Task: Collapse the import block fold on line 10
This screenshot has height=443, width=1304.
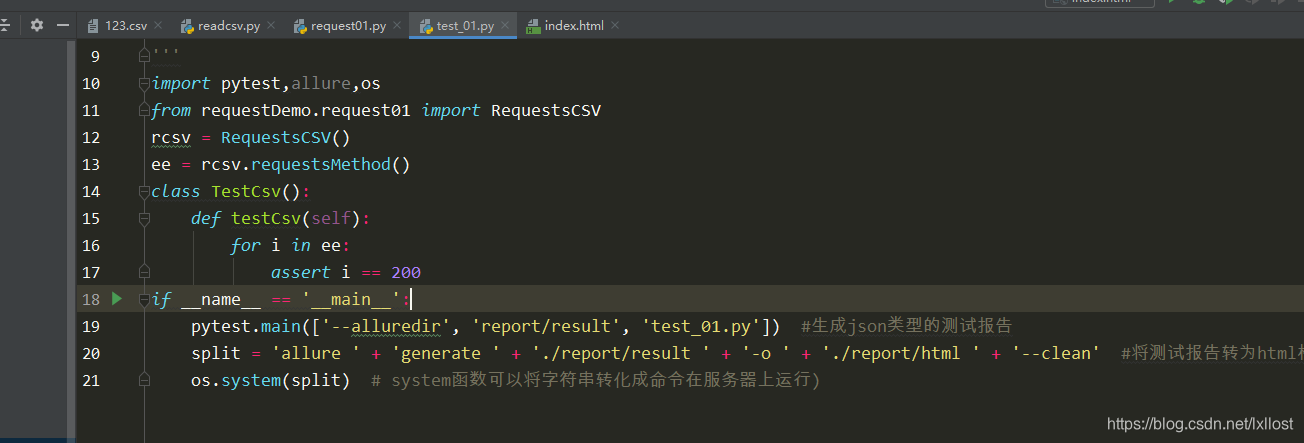Action: tap(145, 83)
